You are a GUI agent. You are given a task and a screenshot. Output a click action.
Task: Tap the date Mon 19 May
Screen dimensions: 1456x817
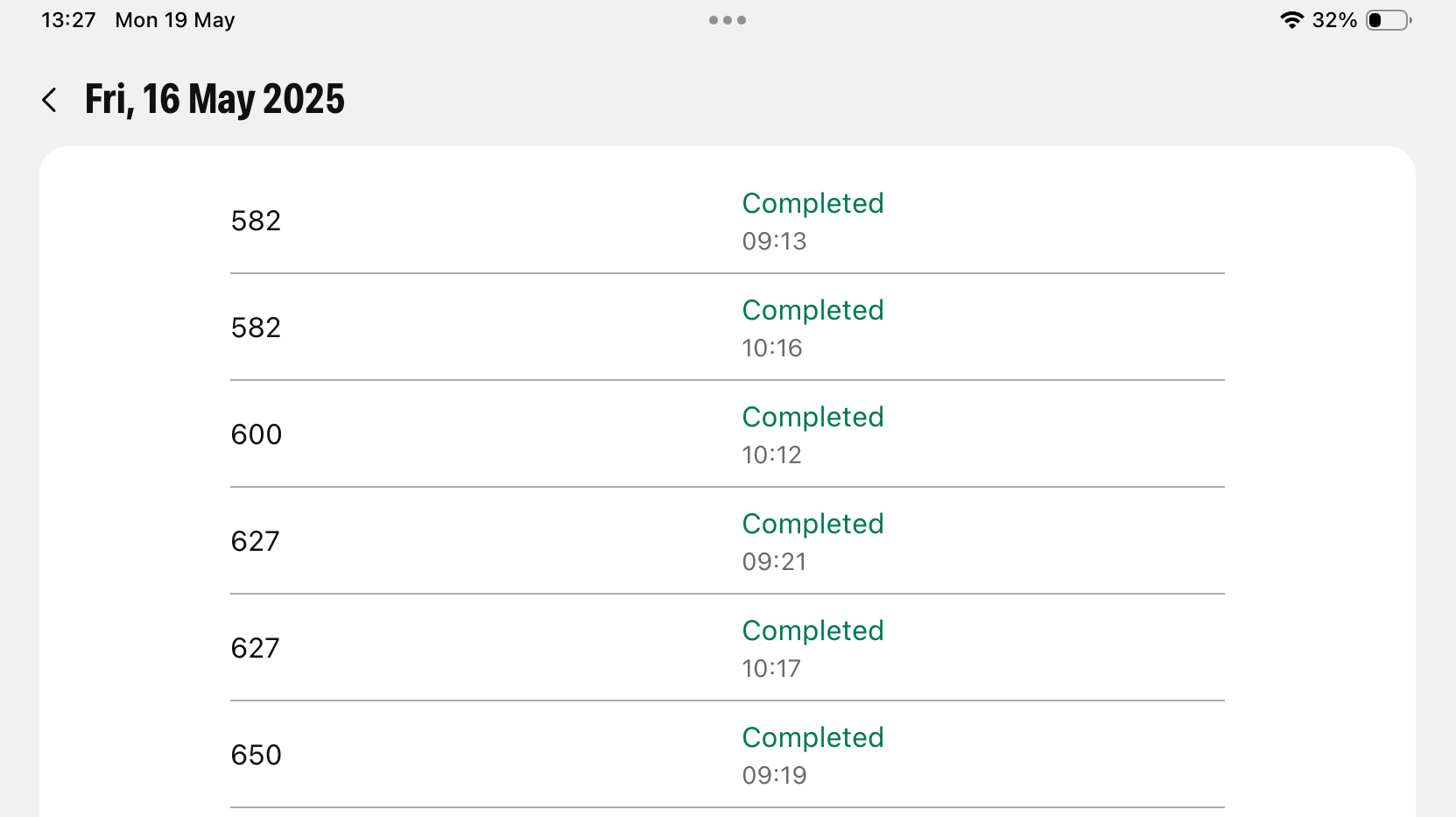[x=173, y=19]
